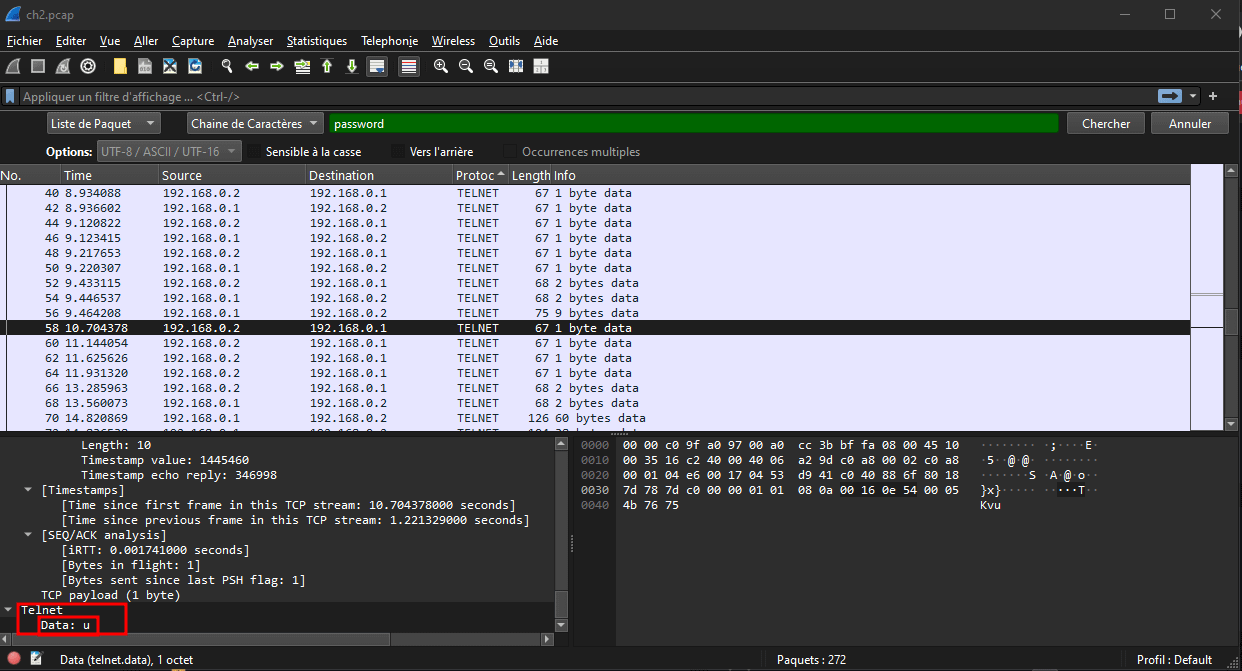Click the Annuler button
Viewport: 1242px width, 671px height.
point(1189,124)
